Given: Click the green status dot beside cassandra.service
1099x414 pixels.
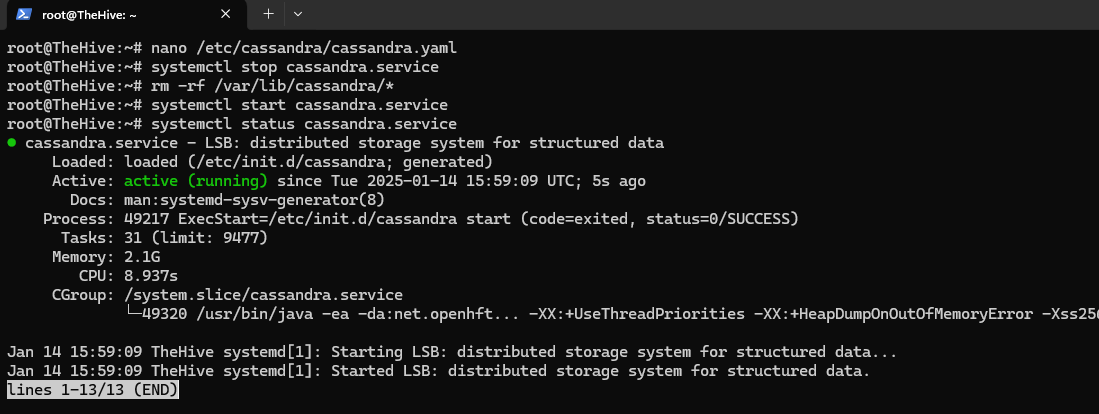Looking at the screenshot, I should (11, 143).
